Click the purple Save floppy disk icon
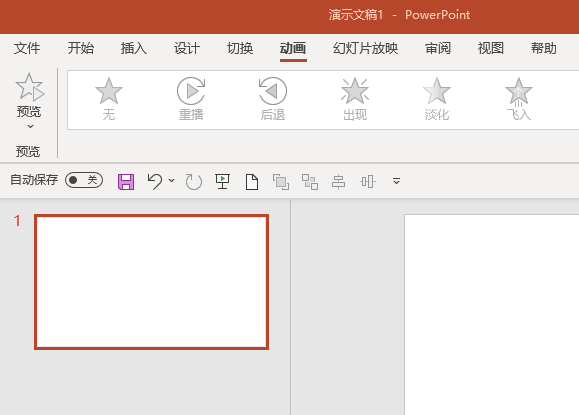579x415 pixels. click(126, 182)
